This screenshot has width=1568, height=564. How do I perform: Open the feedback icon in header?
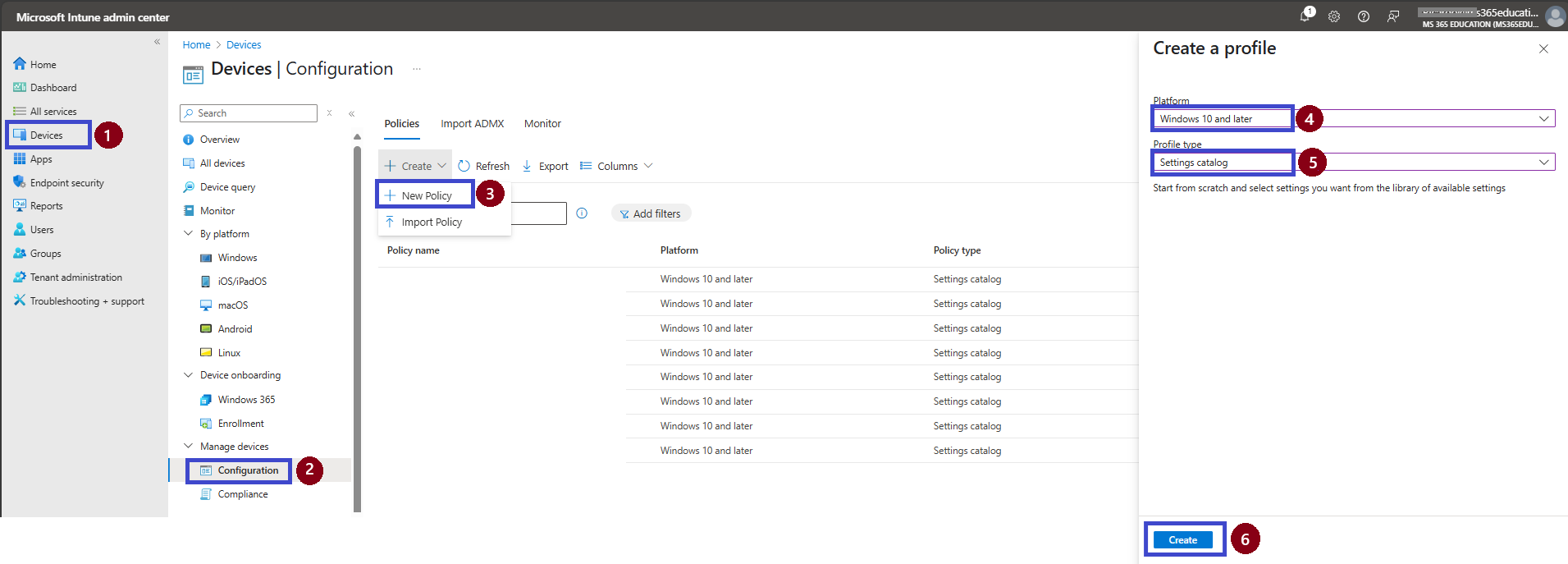1393,16
